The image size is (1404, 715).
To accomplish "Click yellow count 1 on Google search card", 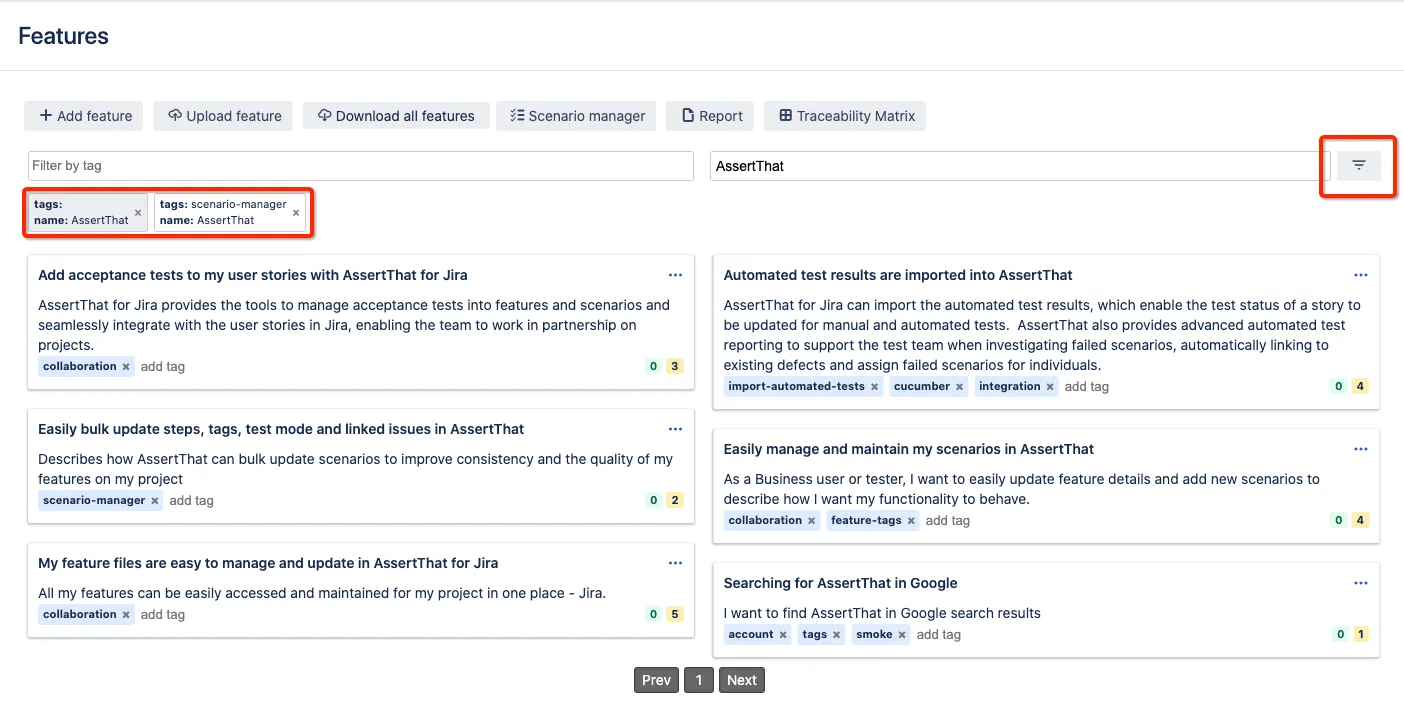I will [x=1360, y=635].
